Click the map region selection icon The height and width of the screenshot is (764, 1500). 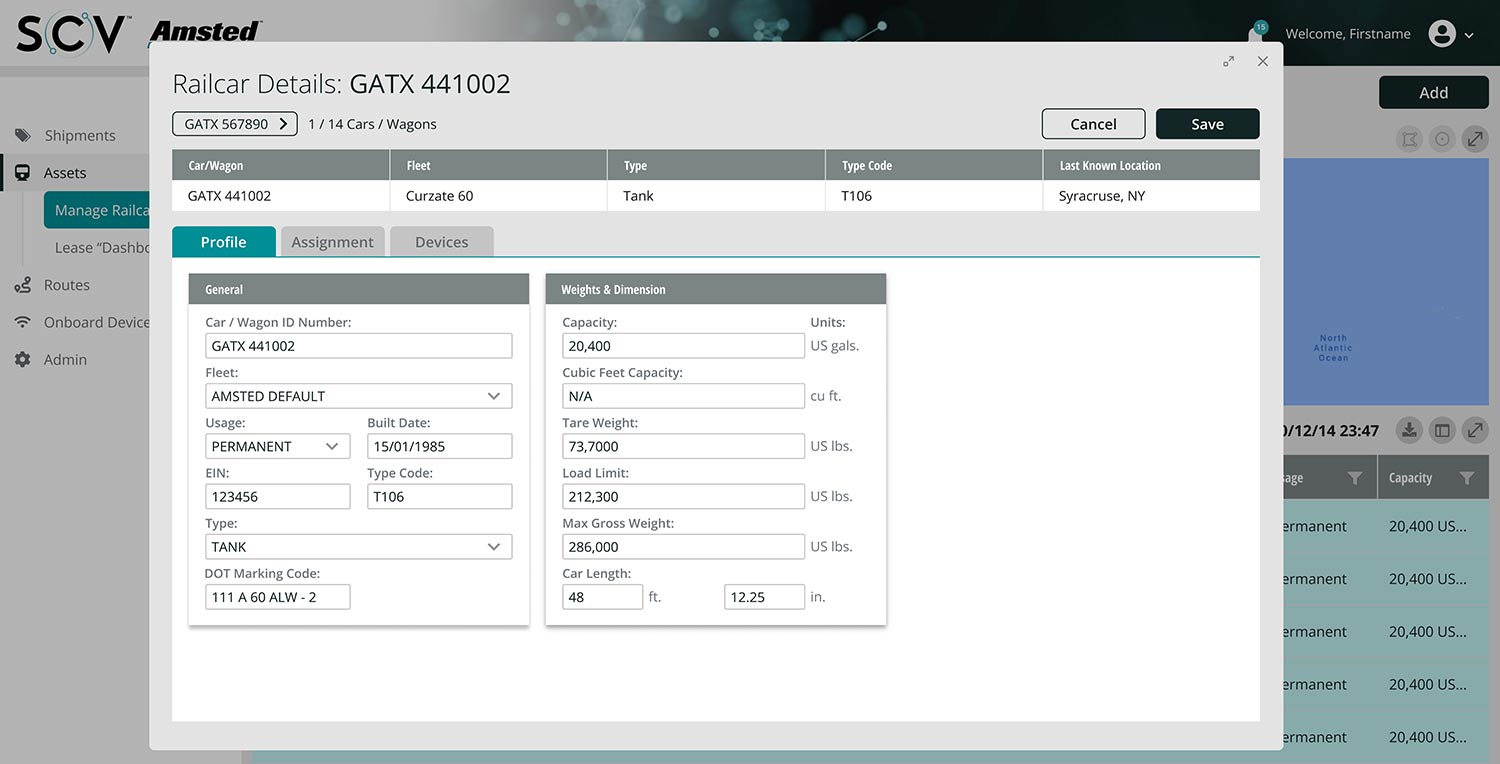click(x=1409, y=140)
